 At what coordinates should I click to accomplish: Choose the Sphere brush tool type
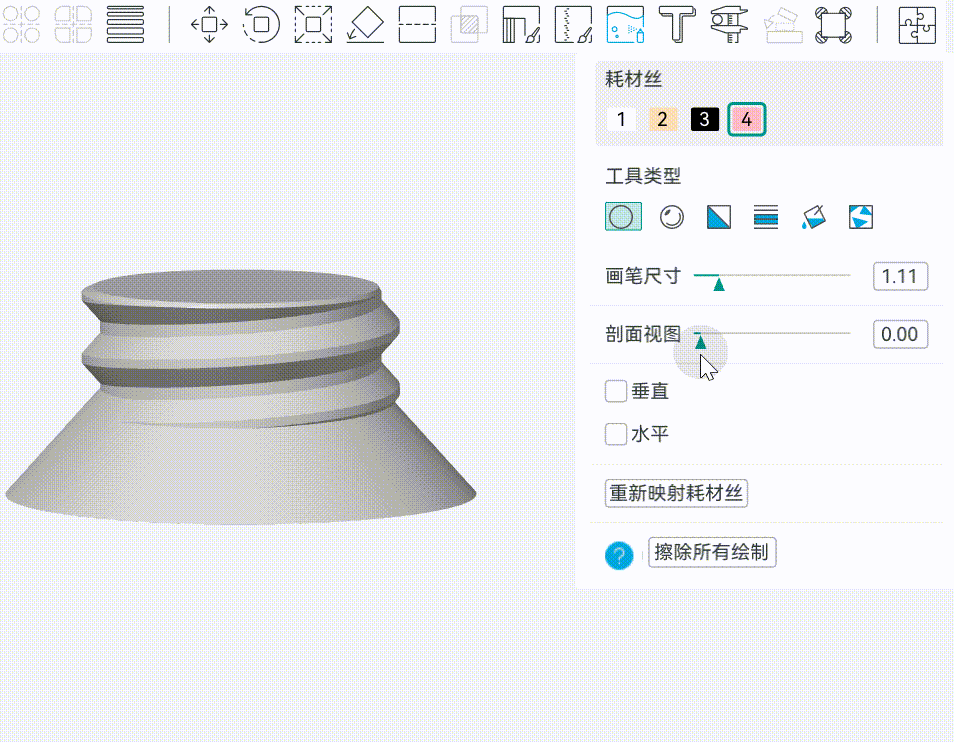(672, 217)
